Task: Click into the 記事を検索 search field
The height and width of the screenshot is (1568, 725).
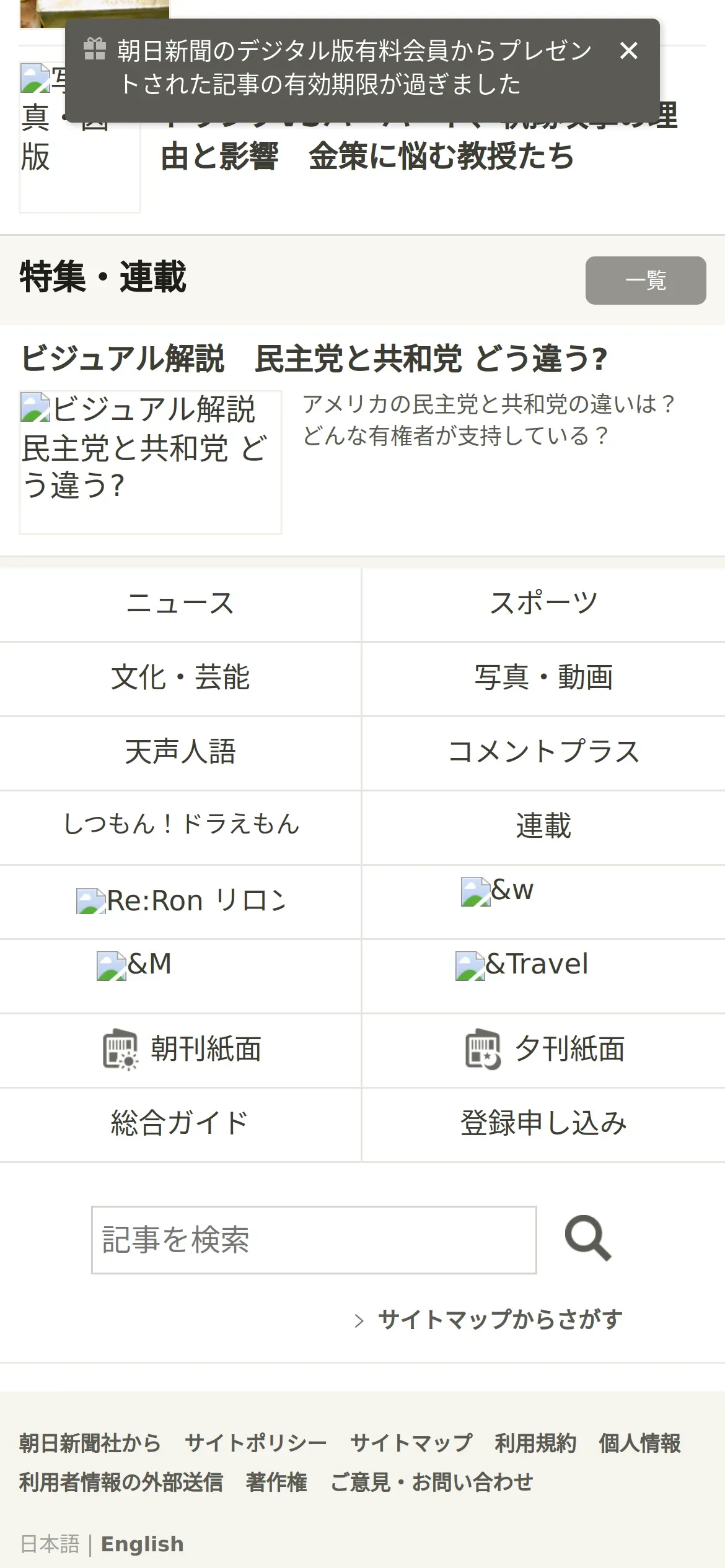Action: point(314,1240)
